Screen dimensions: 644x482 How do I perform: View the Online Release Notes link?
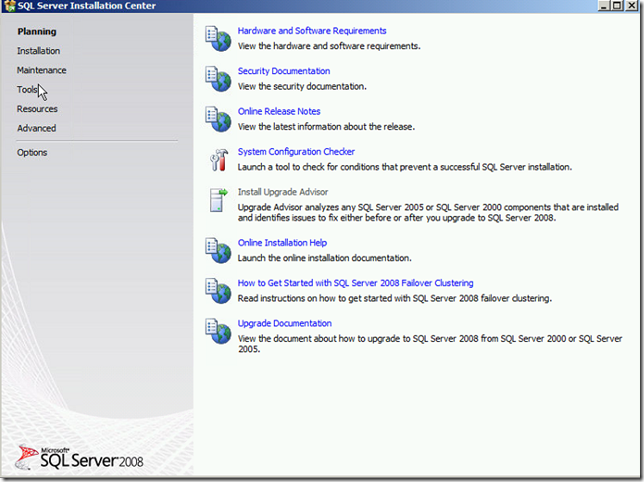click(x=279, y=111)
